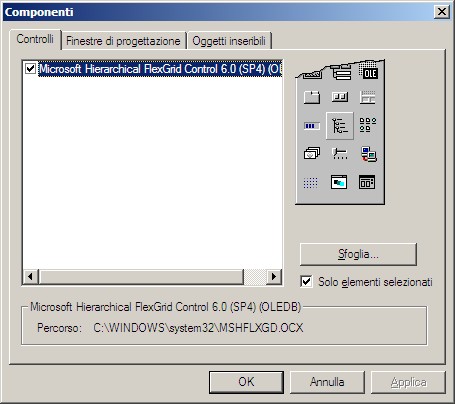Image resolution: width=455 pixels, height=404 pixels.
Task: Uncheck Microsoft Hierarchical FlexGrid Control checkbox
Action: coord(30,69)
